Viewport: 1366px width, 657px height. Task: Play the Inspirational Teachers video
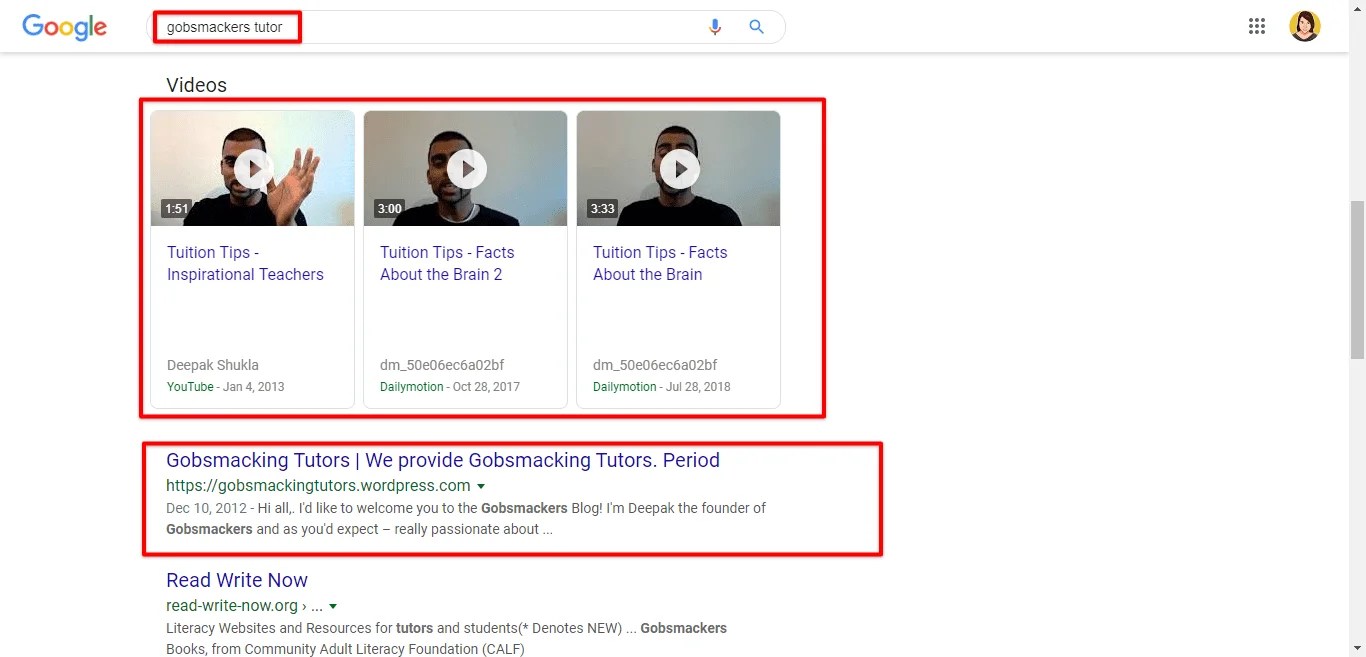pyautogui.click(x=253, y=168)
